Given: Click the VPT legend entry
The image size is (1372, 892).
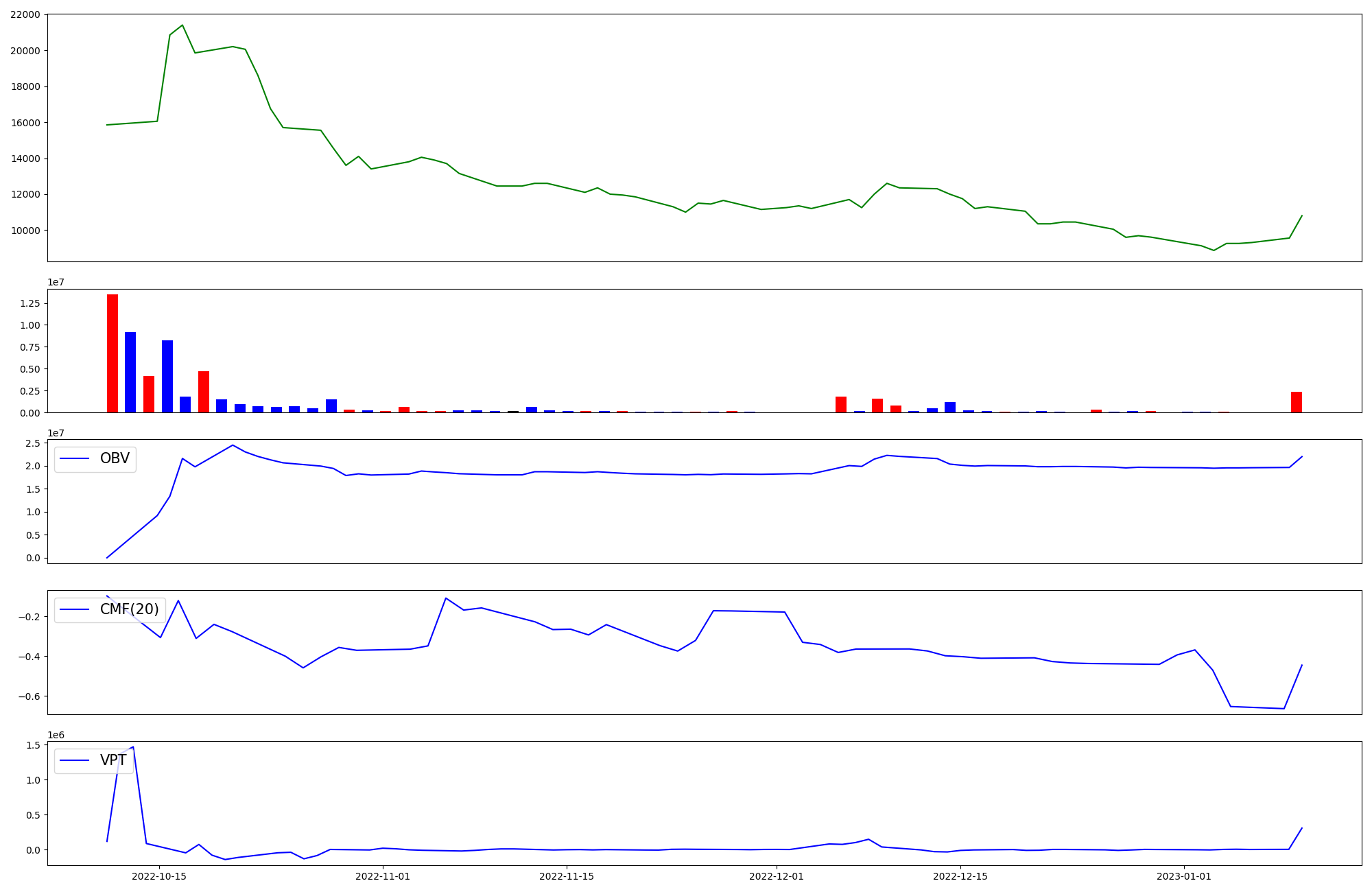Looking at the screenshot, I should point(113,760).
